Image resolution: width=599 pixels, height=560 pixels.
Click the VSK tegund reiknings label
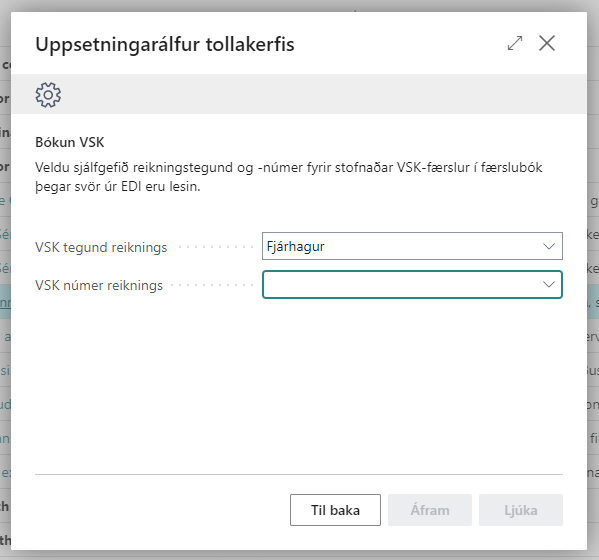click(101, 247)
